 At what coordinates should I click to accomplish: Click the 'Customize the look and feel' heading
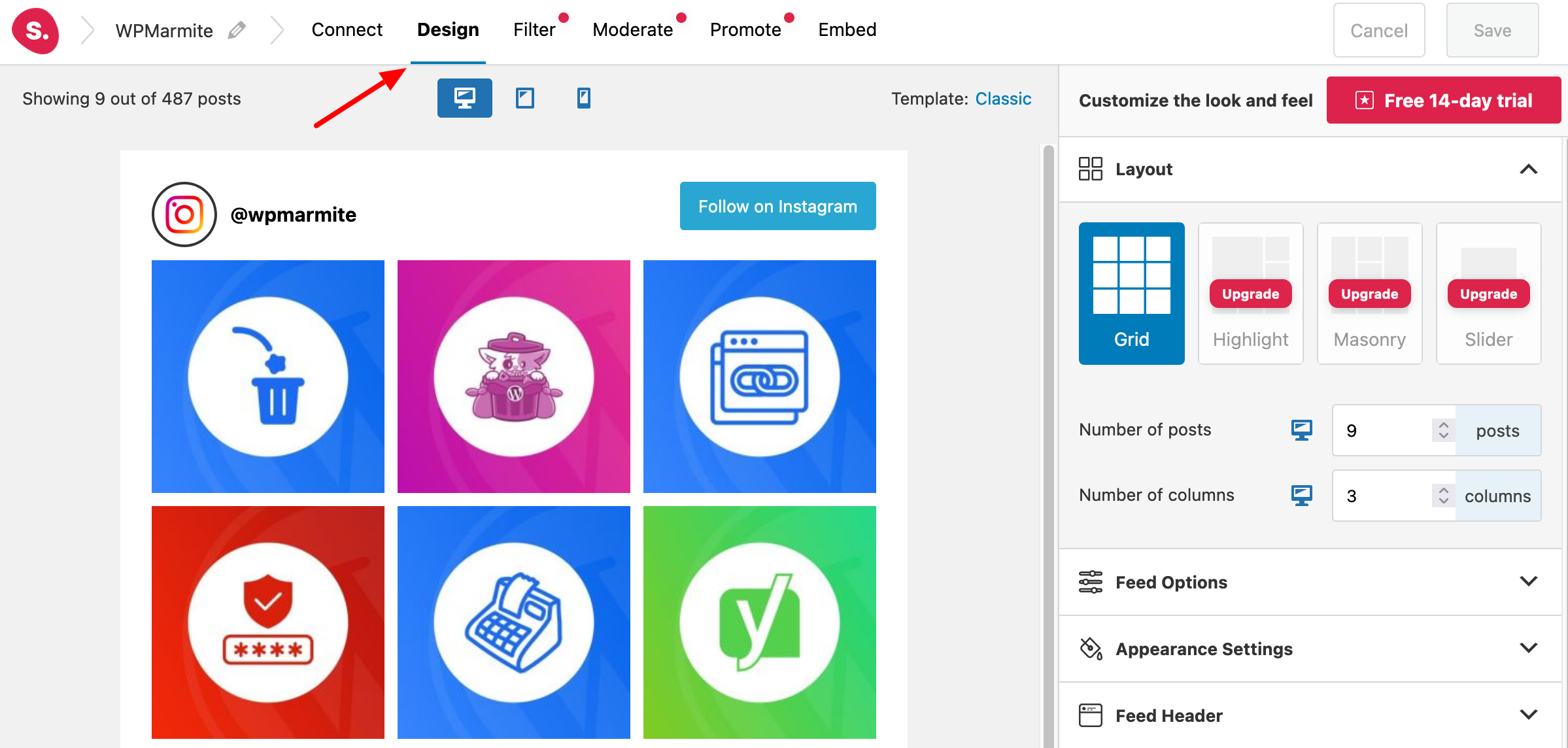[x=1195, y=100]
